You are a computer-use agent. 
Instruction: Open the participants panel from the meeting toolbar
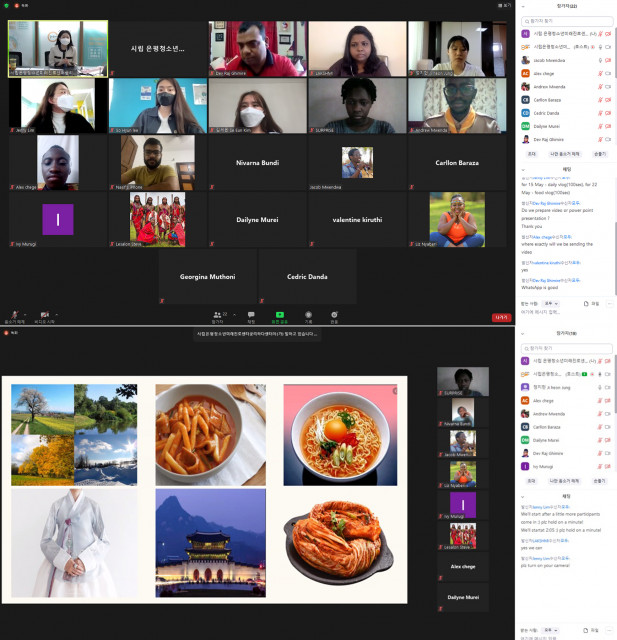(217, 314)
